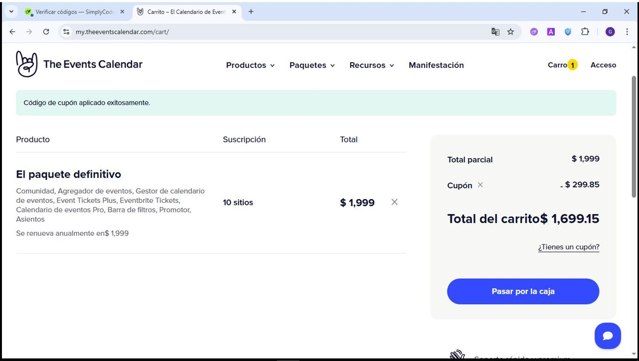
Task: Remove the applied coupon
Action: (x=480, y=185)
